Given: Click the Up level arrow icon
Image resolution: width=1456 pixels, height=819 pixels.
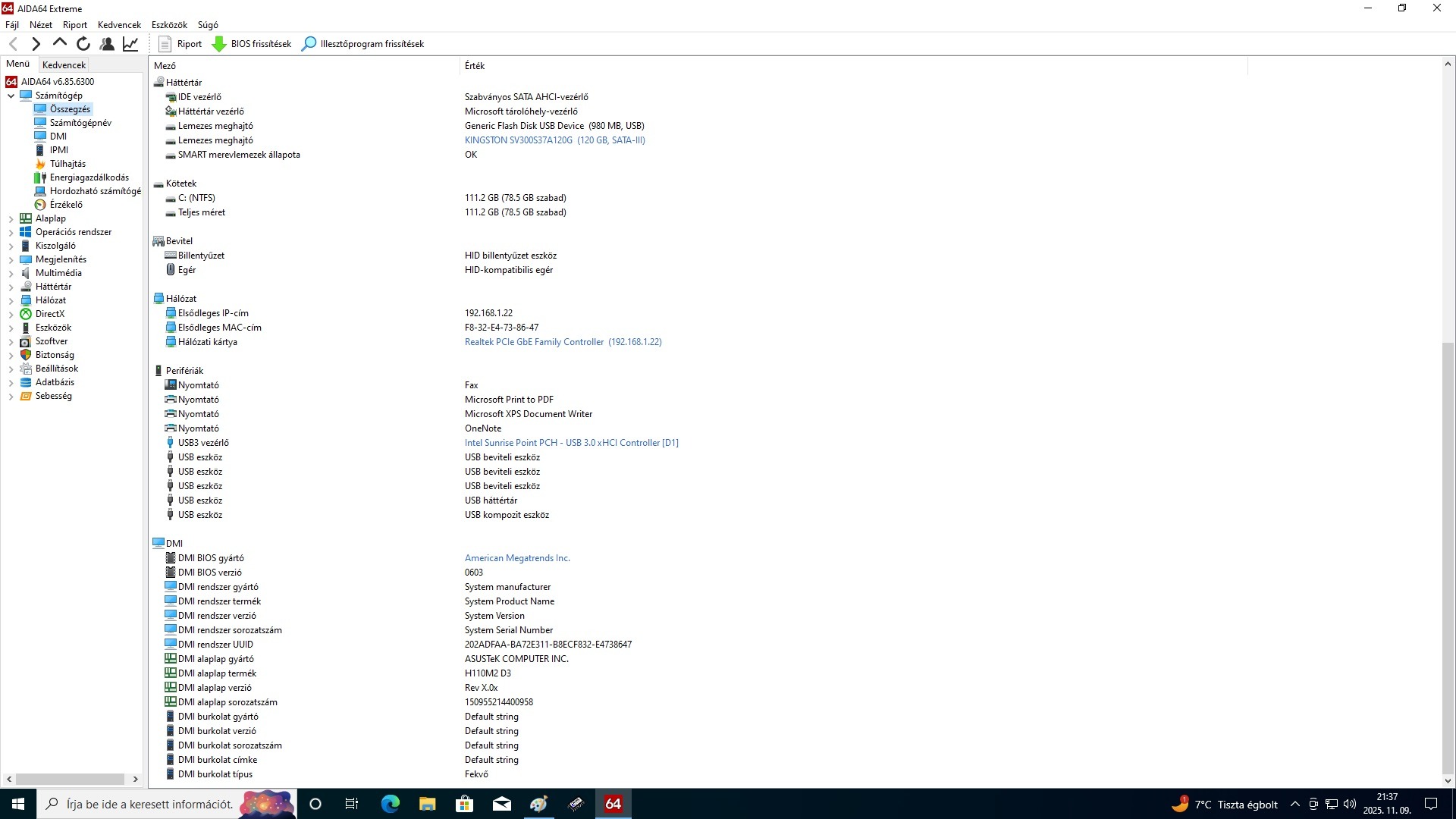Looking at the screenshot, I should (x=60, y=43).
